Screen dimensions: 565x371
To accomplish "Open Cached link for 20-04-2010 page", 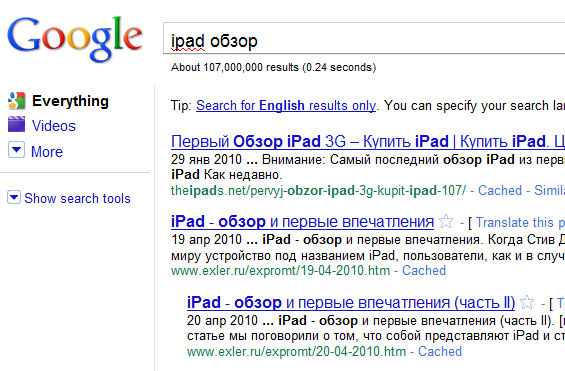I will point(440,351).
